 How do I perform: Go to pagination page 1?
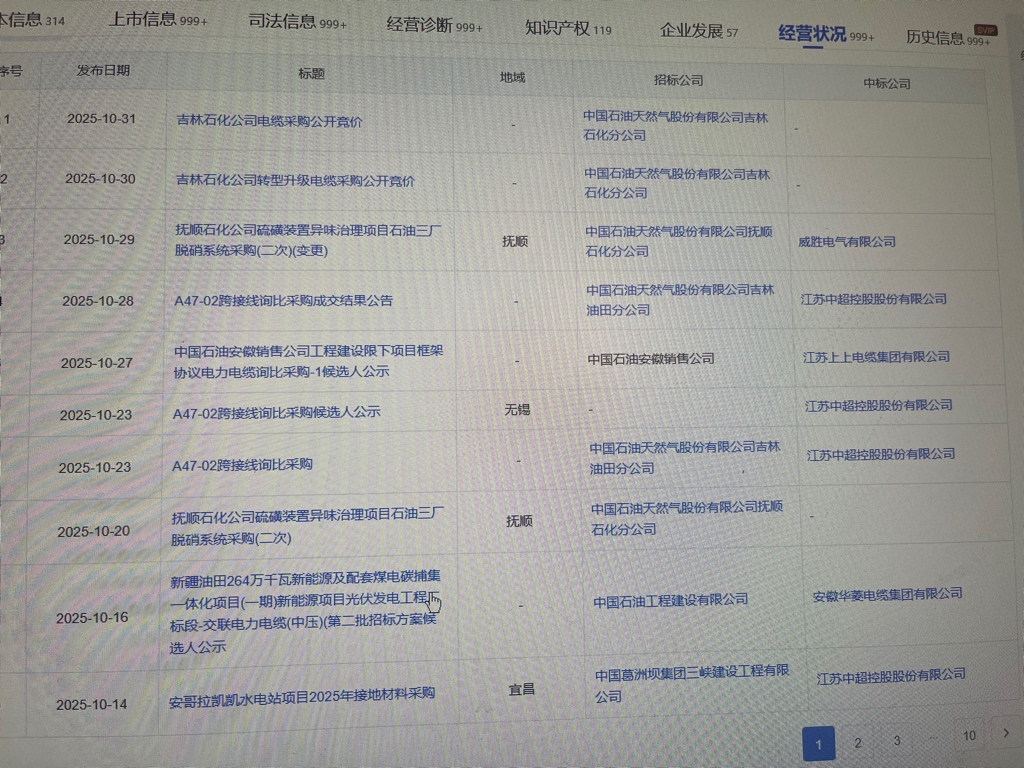pos(819,744)
